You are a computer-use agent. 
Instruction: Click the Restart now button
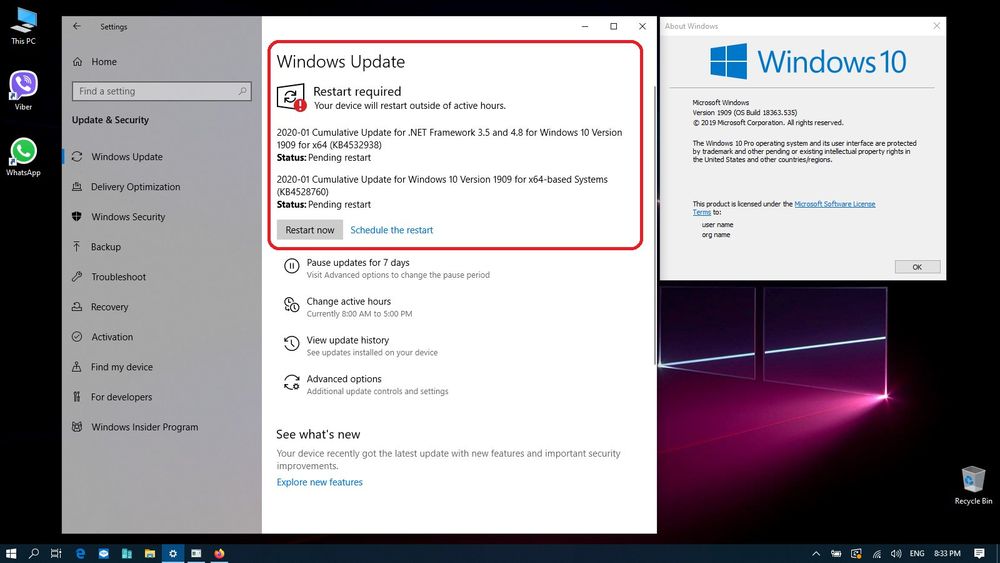point(309,230)
